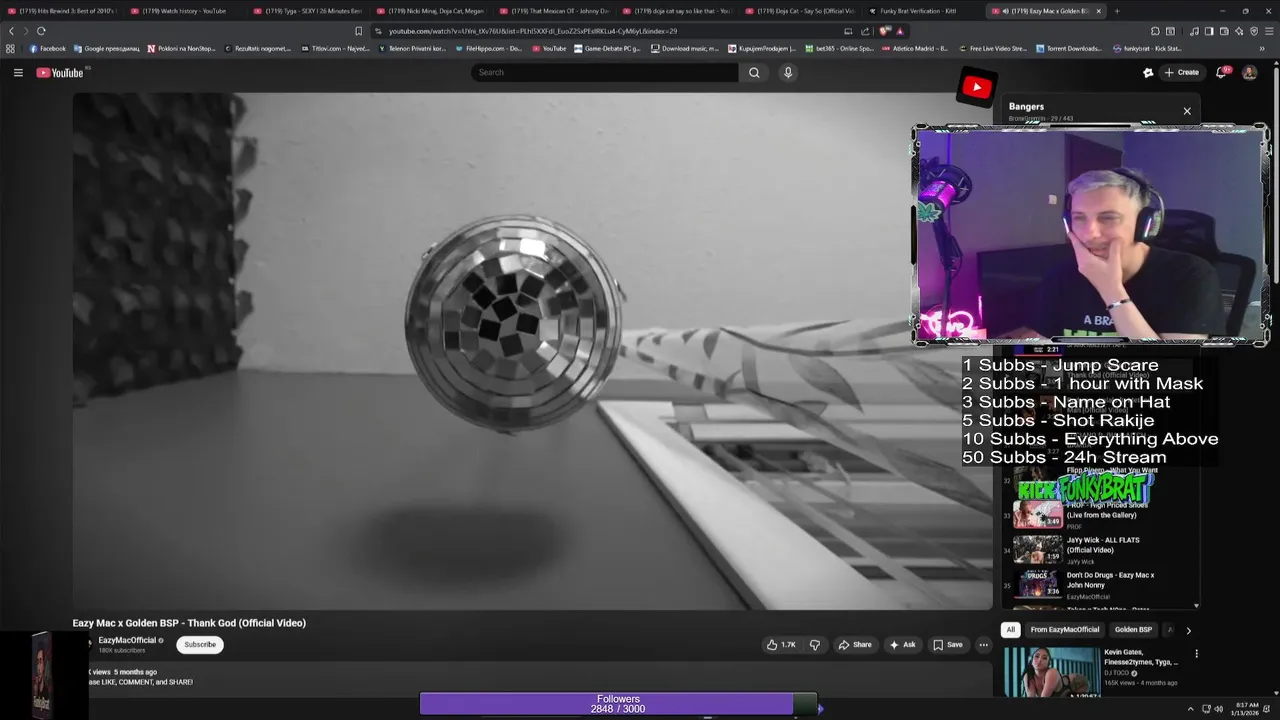Click the browser address bar URL

coord(532,31)
